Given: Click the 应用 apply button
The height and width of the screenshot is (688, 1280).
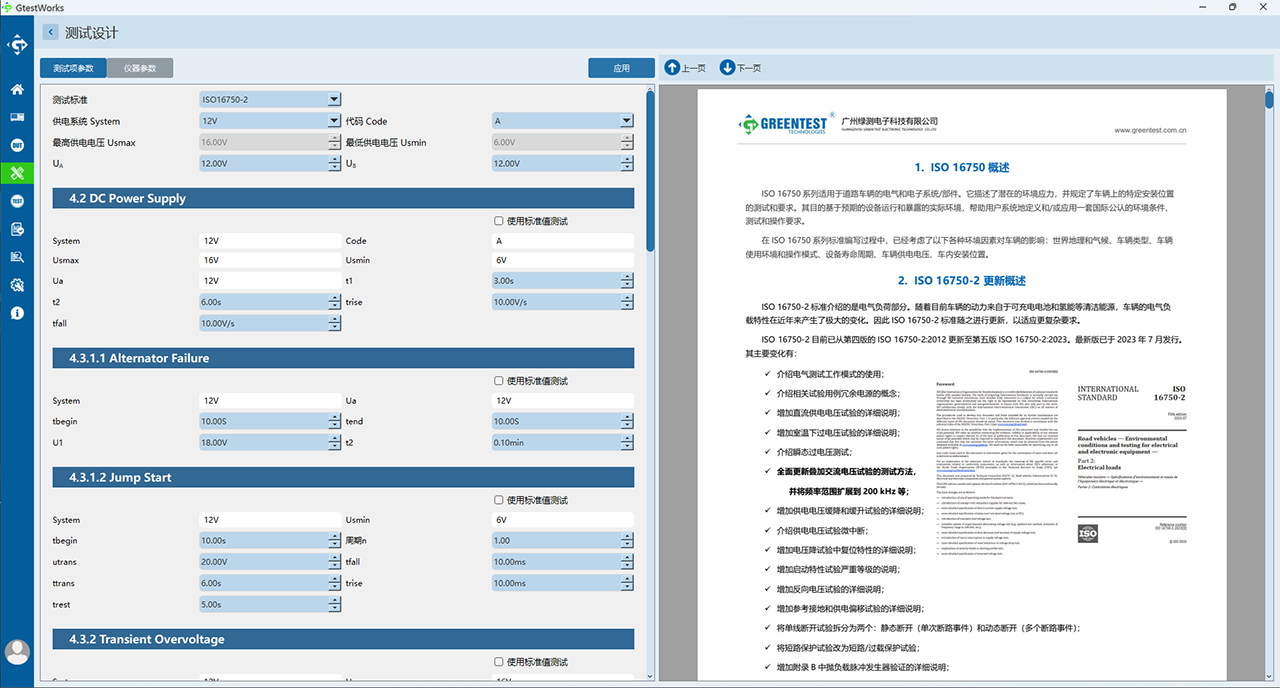Looking at the screenshot, I should 622,68.
